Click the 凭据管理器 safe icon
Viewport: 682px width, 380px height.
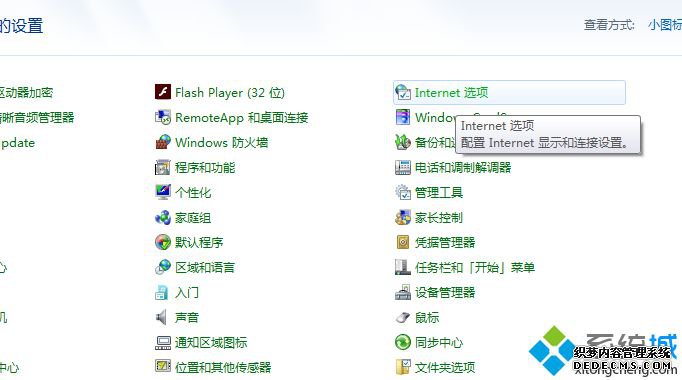point(403,242)
